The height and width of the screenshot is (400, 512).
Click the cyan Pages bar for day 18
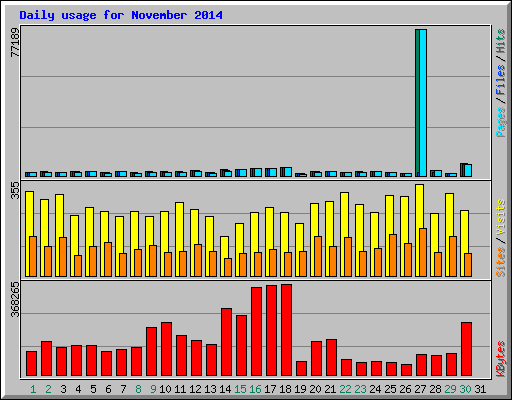[x=288, y=172]
